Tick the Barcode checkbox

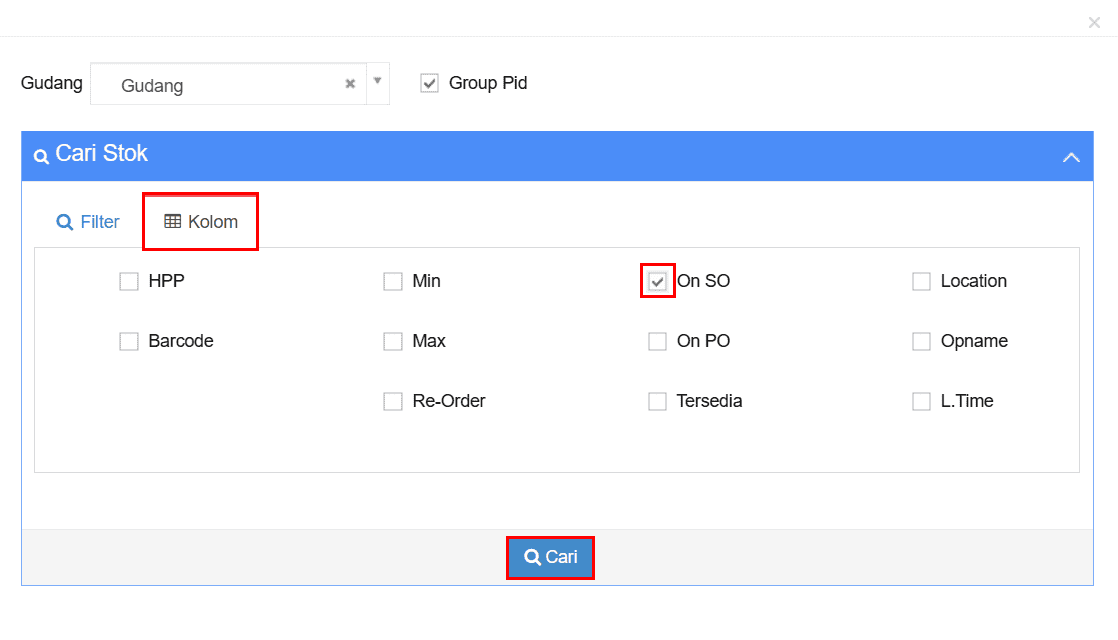(x=129, y=341)
